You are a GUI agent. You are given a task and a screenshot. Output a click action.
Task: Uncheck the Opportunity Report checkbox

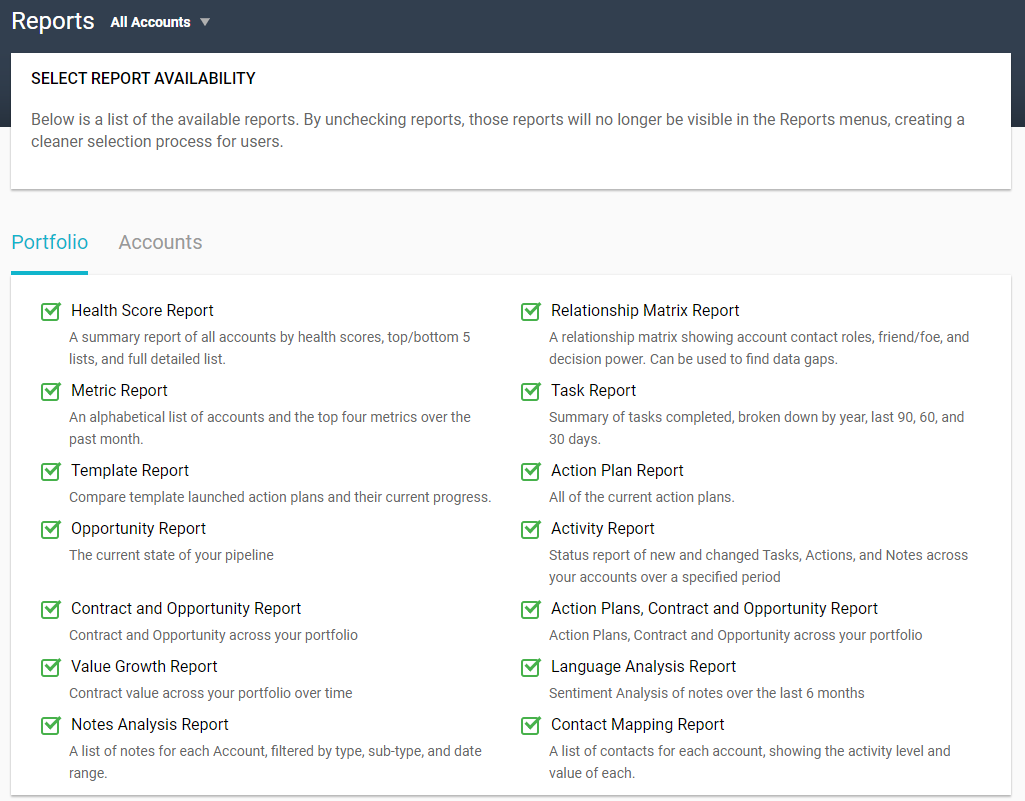50,529
